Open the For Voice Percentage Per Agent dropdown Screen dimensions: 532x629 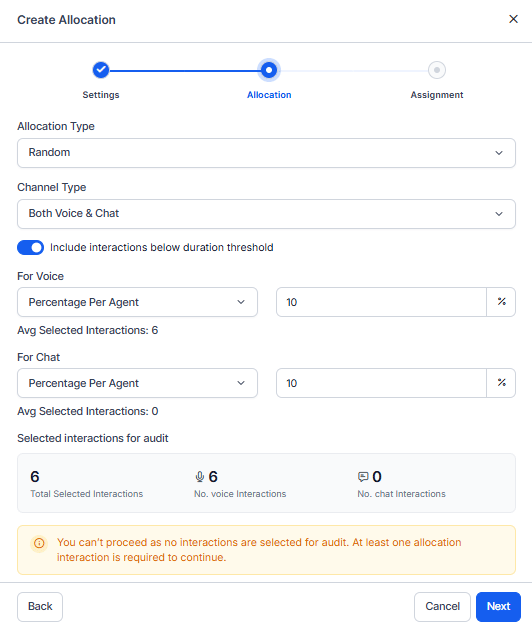[137, 302]
